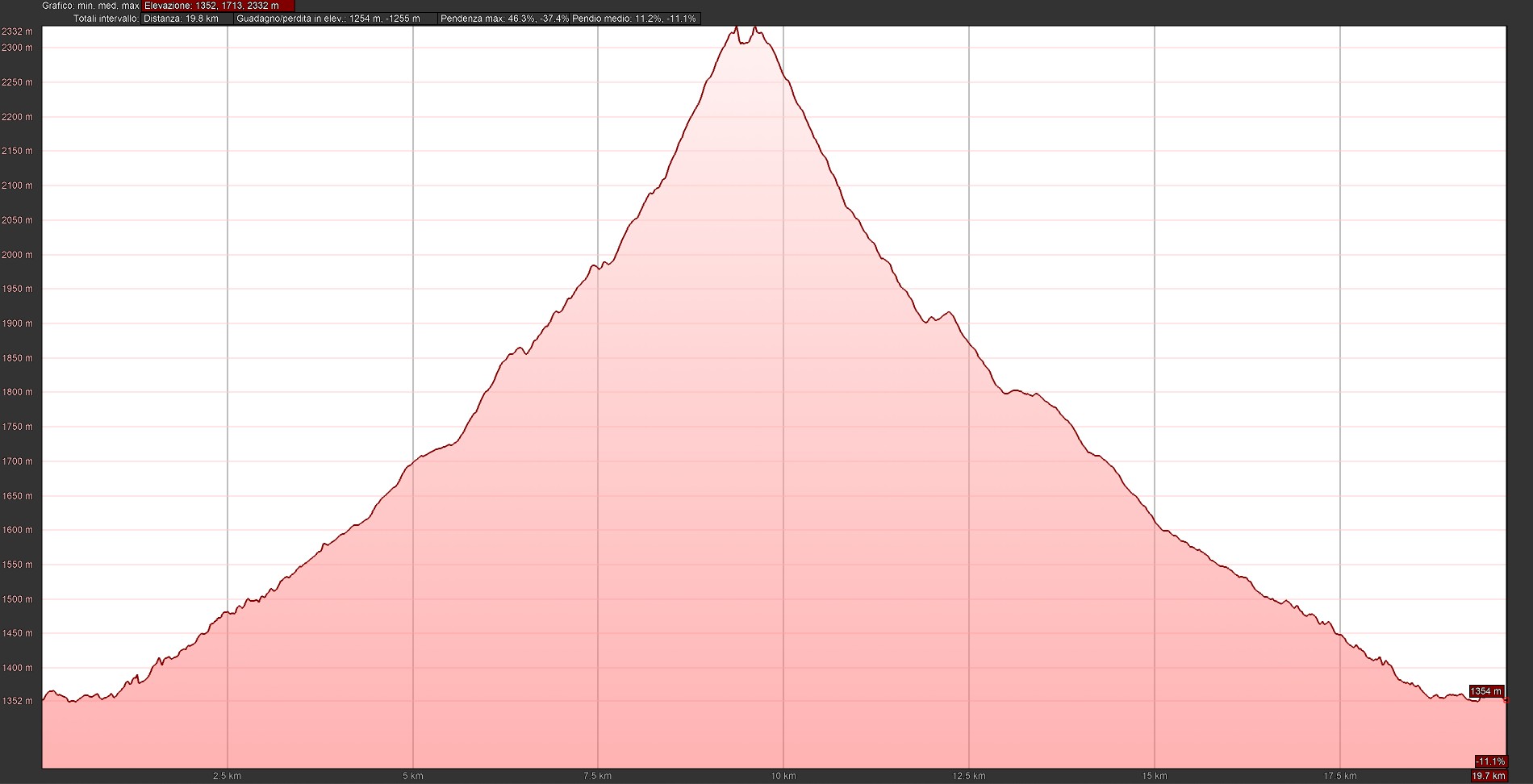Click the Pendenza max readout
Viewport: 1533px width, 784px height.
(504, 19)
